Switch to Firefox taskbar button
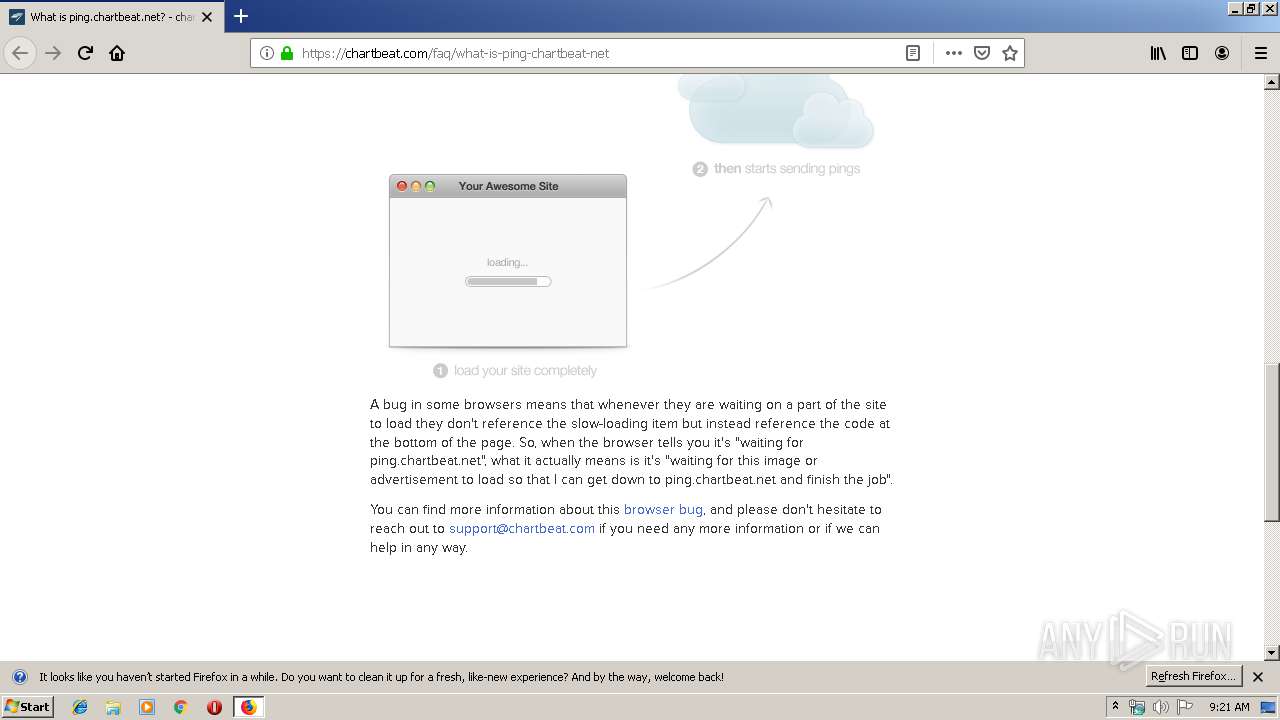 point(248,707)
